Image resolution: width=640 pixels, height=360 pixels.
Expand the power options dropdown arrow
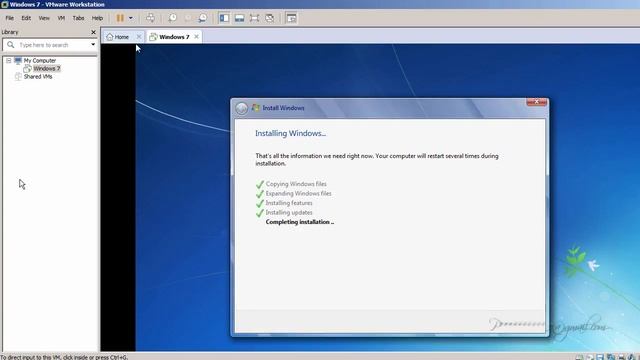(x=131, y=18)
